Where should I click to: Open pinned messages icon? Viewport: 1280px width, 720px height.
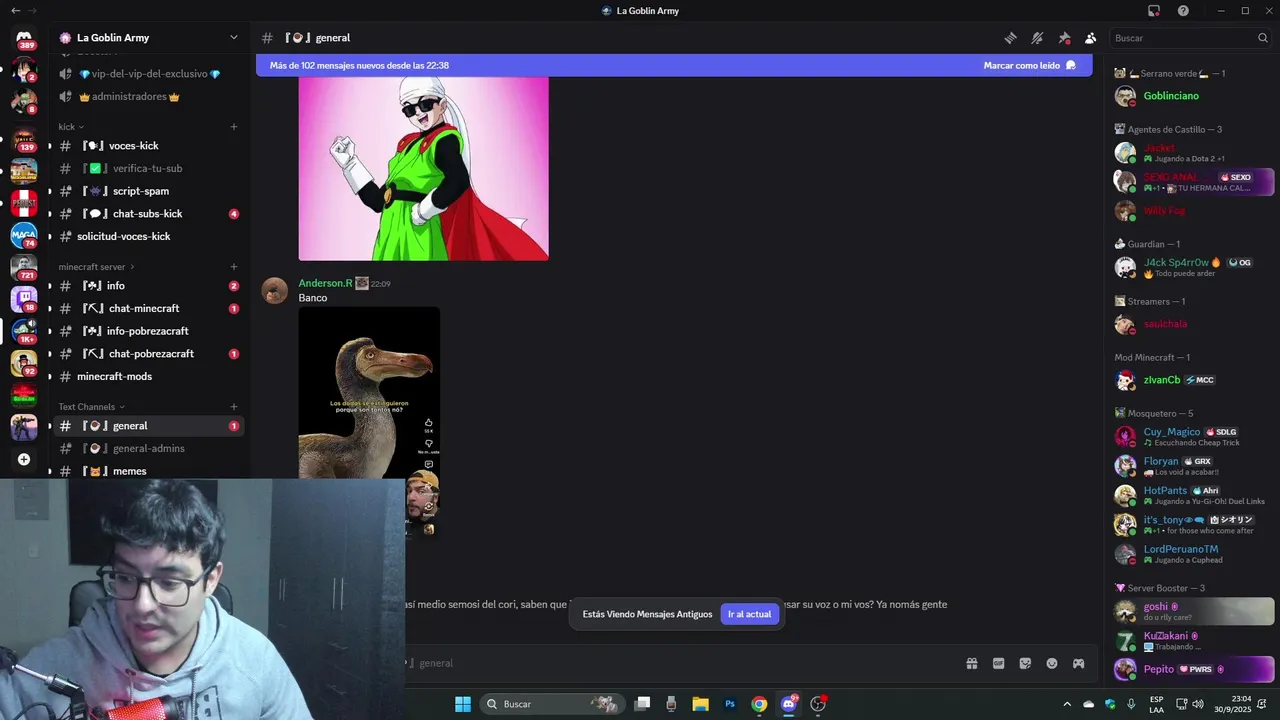[x=1064, y=38]
